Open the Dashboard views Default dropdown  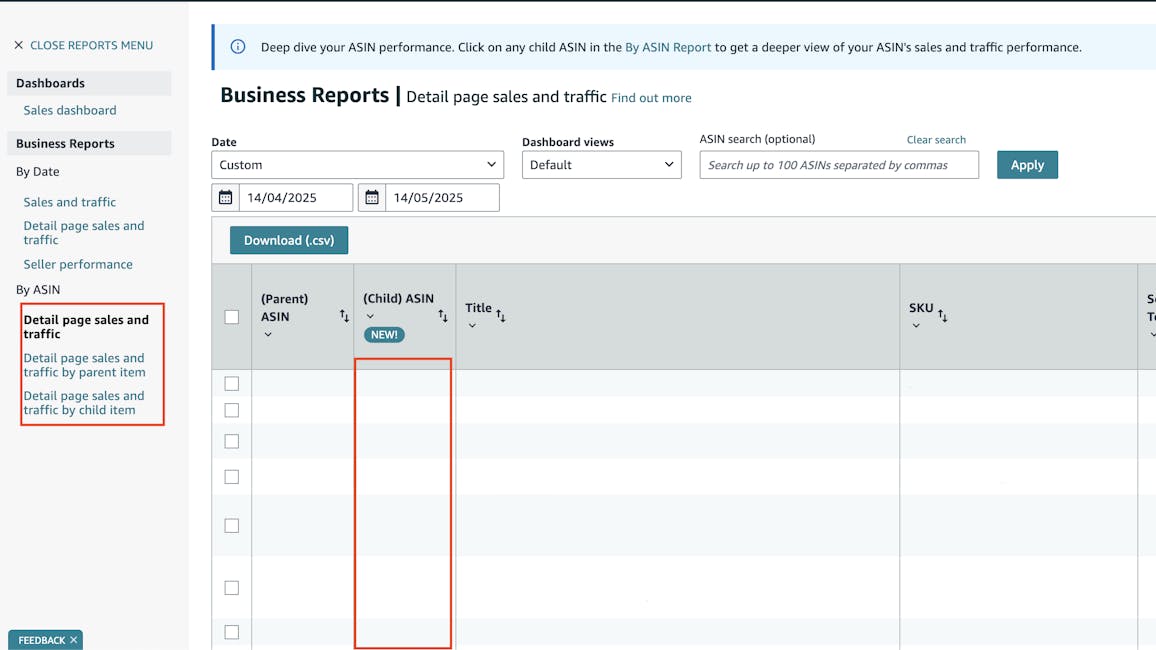(601, 165)
